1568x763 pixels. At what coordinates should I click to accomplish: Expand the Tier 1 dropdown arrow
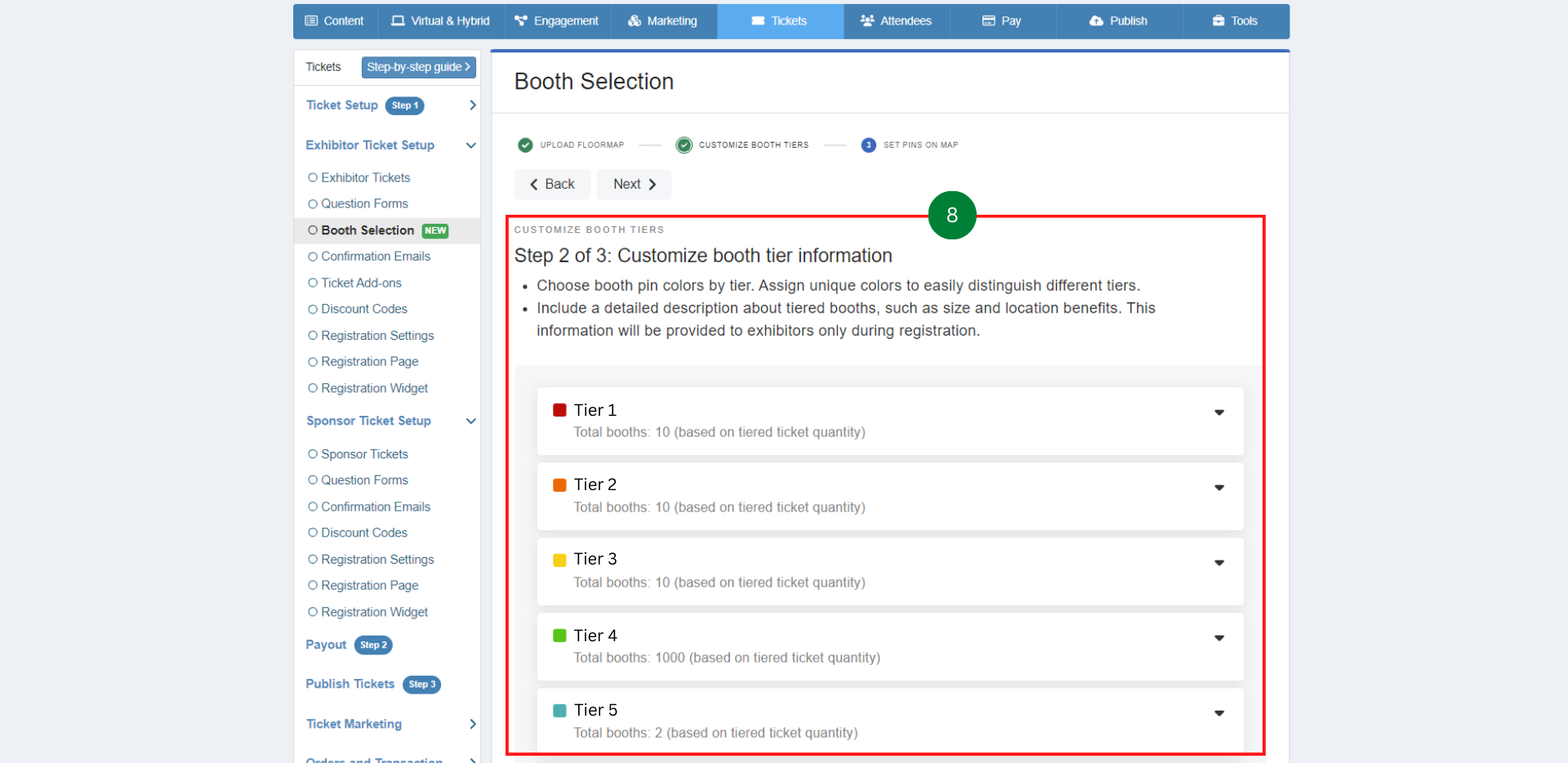(1218, 413)
